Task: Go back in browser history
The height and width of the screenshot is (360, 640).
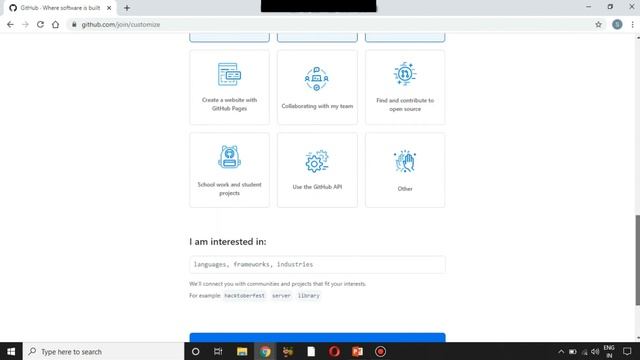Action: tap(10, 24)
